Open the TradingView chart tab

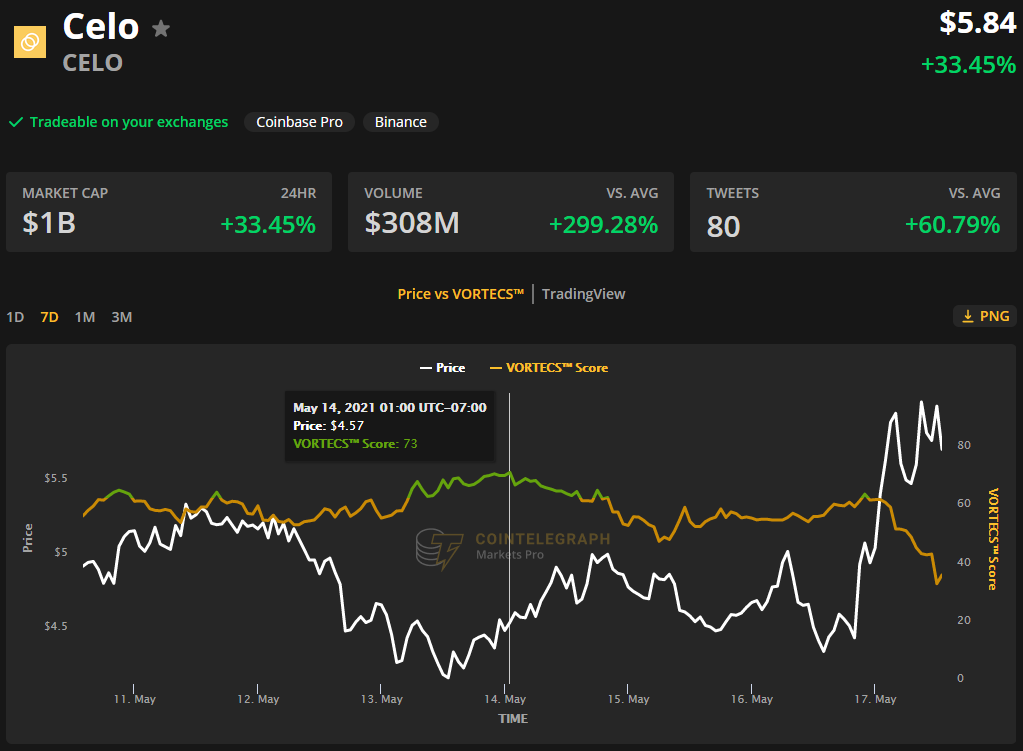pos(583,294)
